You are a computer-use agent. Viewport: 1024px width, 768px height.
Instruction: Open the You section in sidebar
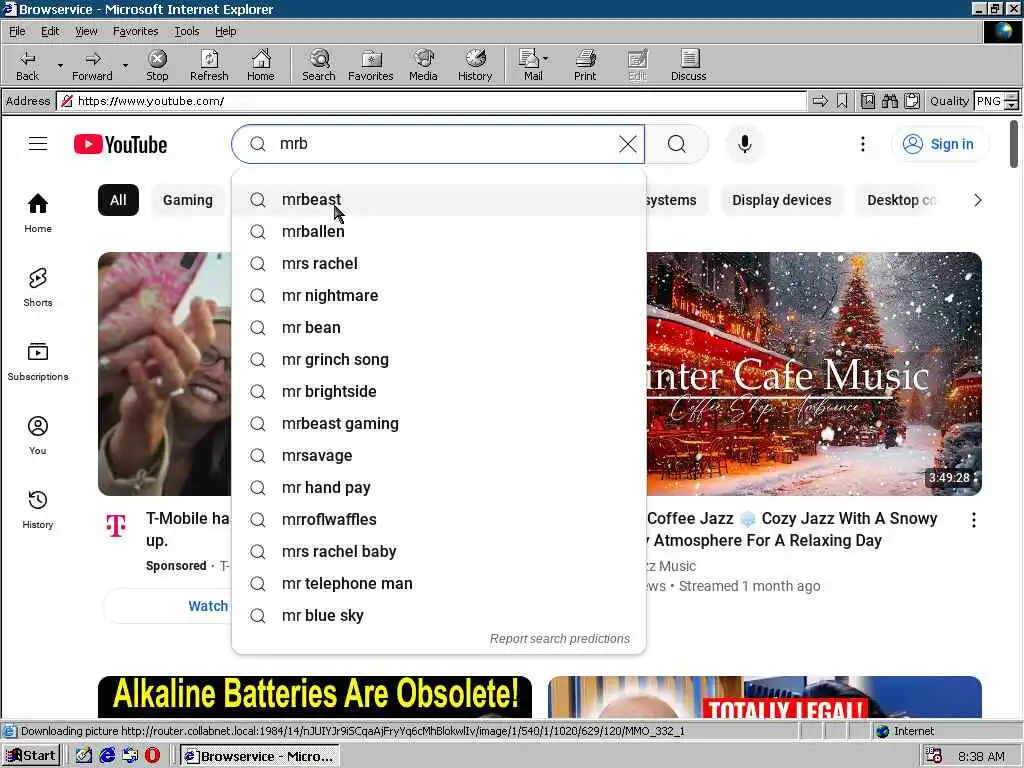coord(38,435)
